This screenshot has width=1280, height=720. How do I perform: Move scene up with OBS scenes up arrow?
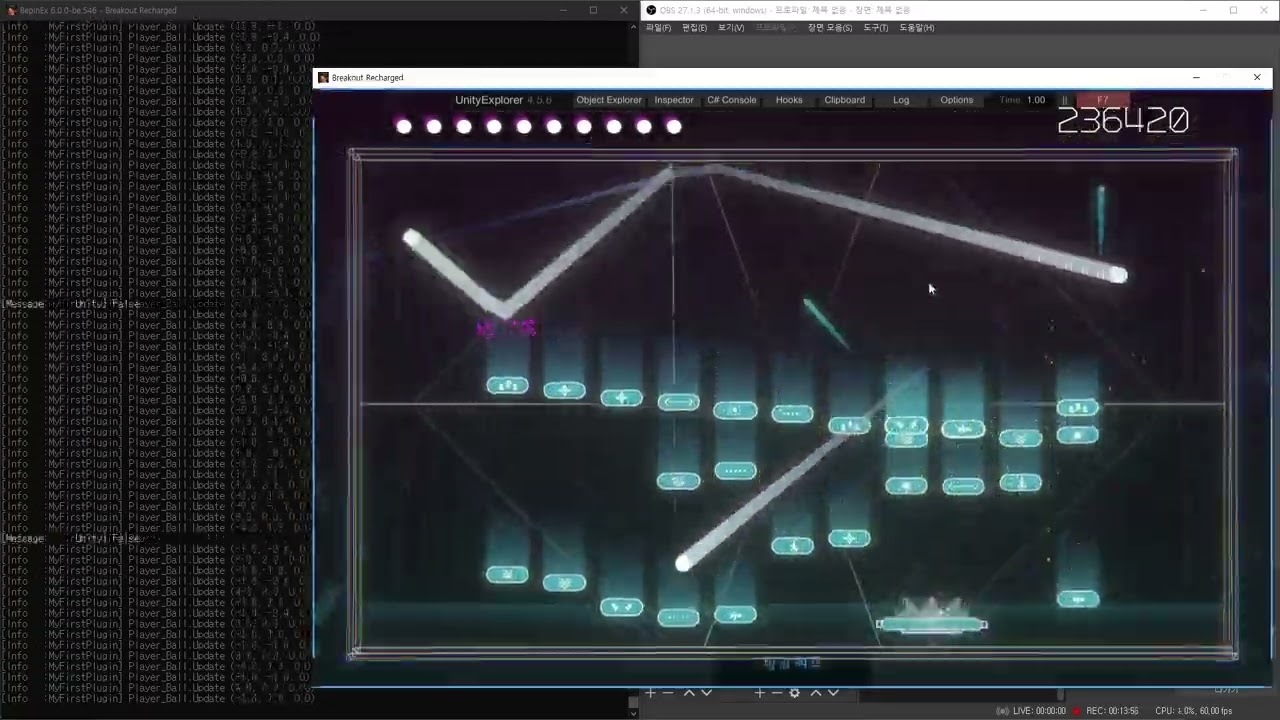pyautogui.click(x=689, y=693)
